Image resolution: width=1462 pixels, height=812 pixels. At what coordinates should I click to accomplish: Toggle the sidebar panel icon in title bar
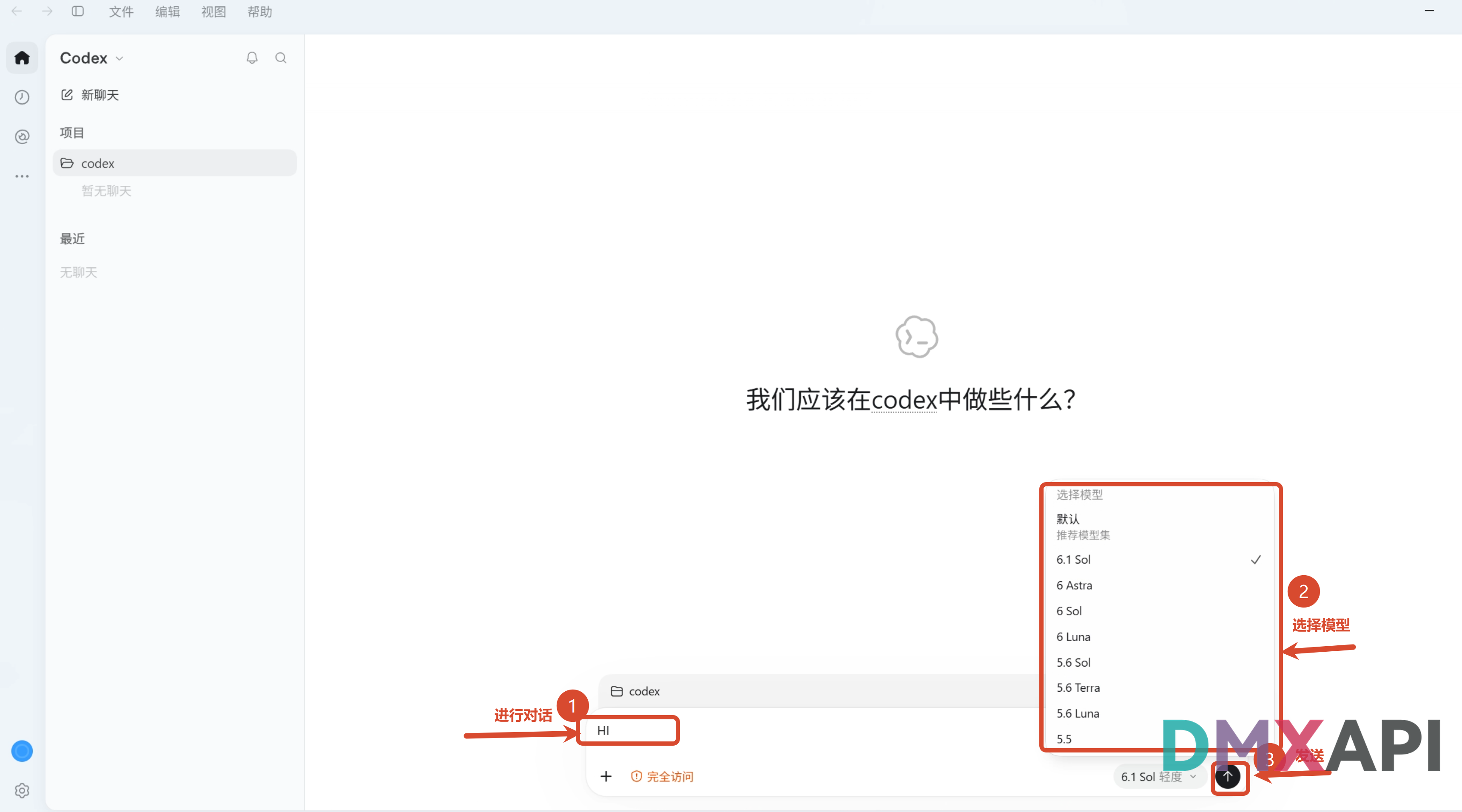click(x=78, y=11)
